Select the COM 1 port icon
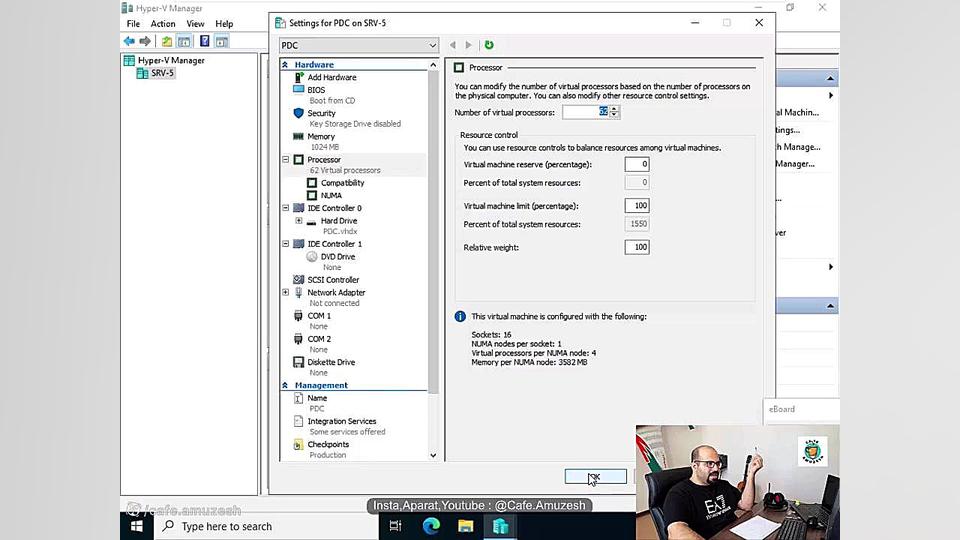The height and width of the screenshot is (540, 960). click(x=298, y=315)
